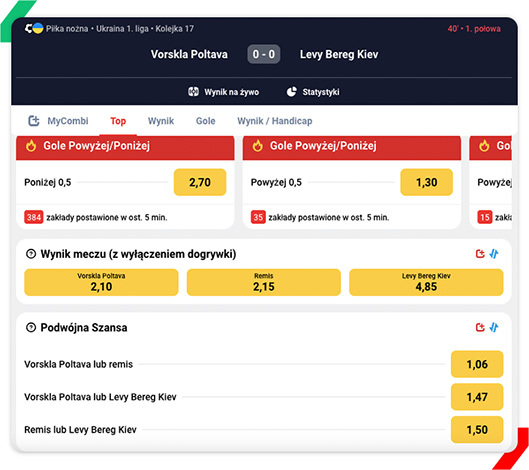Open the Statystyki link
The image size is (529, 470).
coord(313,92)
